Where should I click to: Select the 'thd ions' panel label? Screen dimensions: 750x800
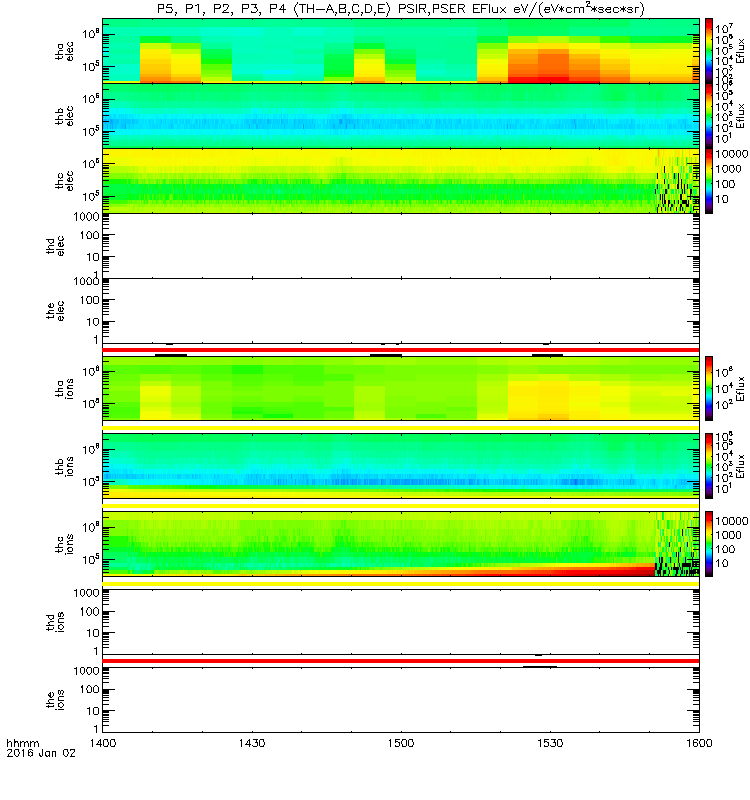(55, 622)
